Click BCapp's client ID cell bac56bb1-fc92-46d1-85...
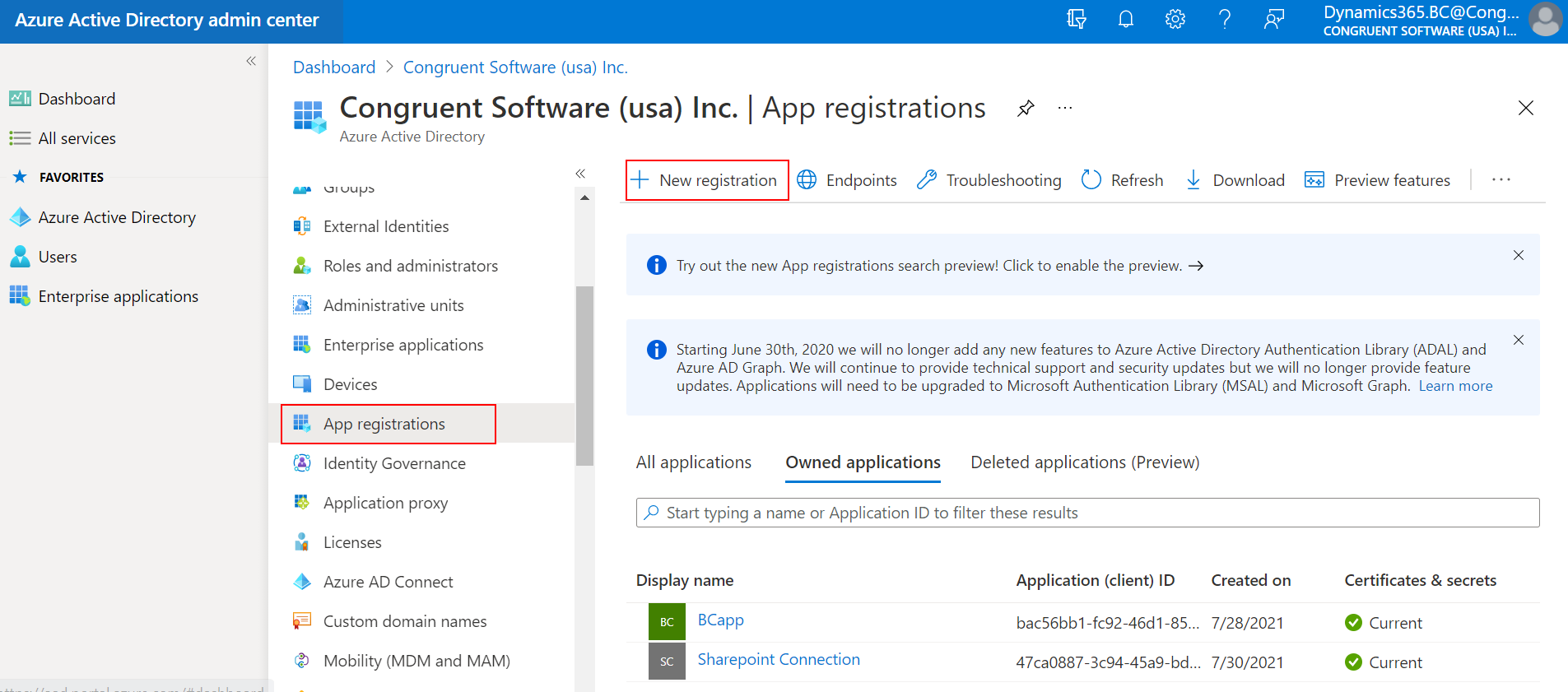Screen dimensions: 1568x692 tap(1107, 623)
